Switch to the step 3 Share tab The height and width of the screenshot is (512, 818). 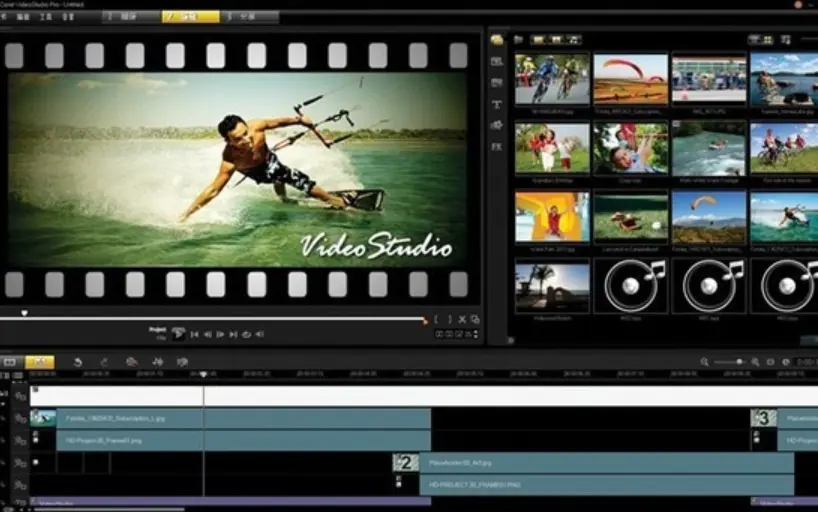(250, 17)
